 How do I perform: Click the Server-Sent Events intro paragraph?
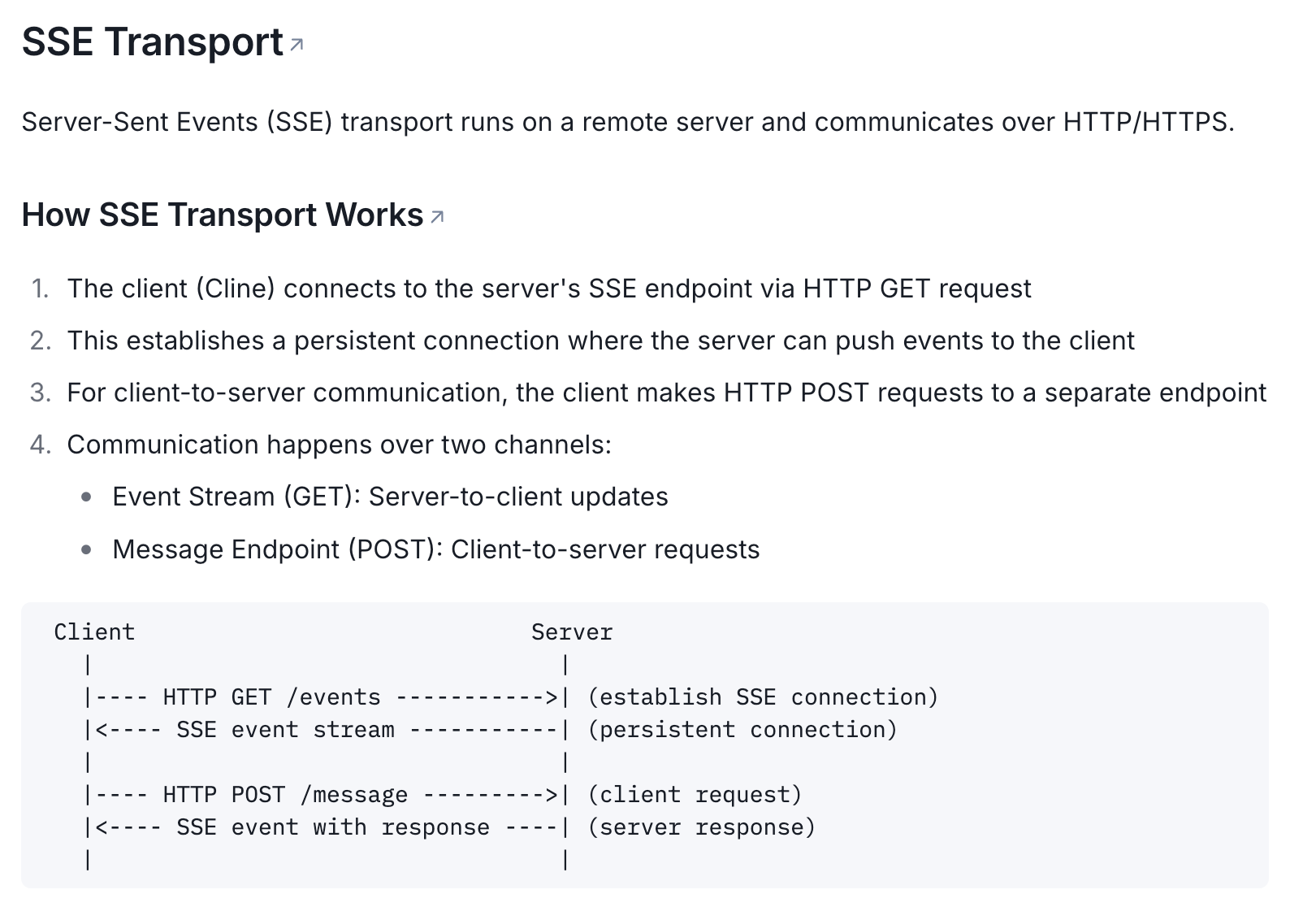coord(627,122)
